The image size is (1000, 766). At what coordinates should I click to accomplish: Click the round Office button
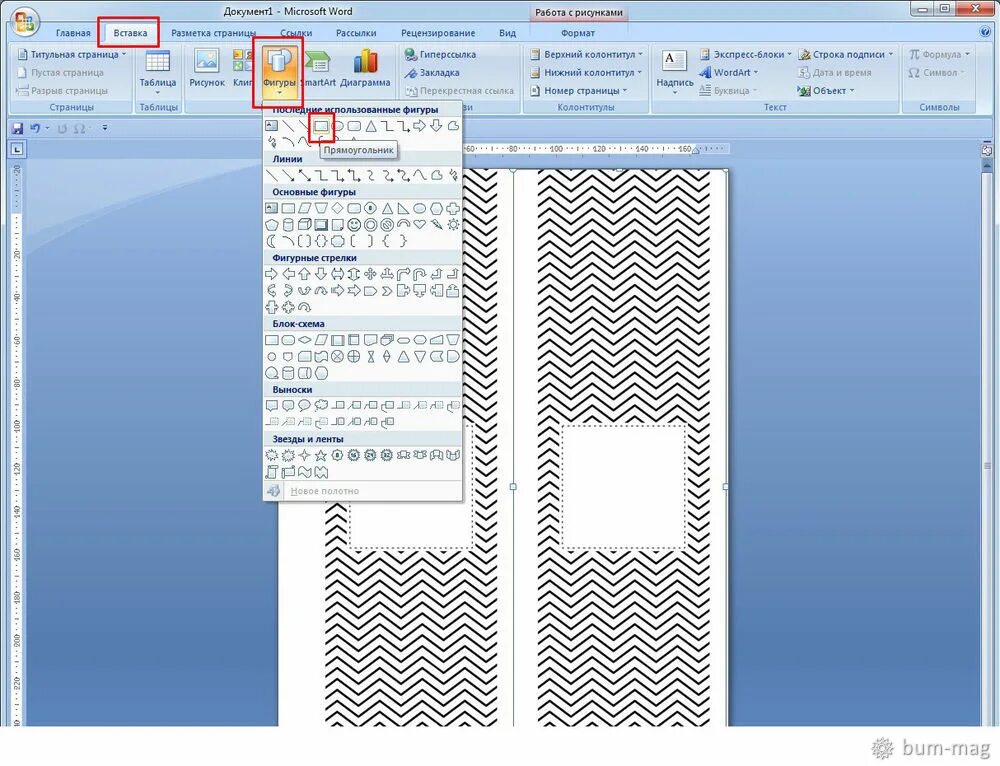[x=24, y=22]
